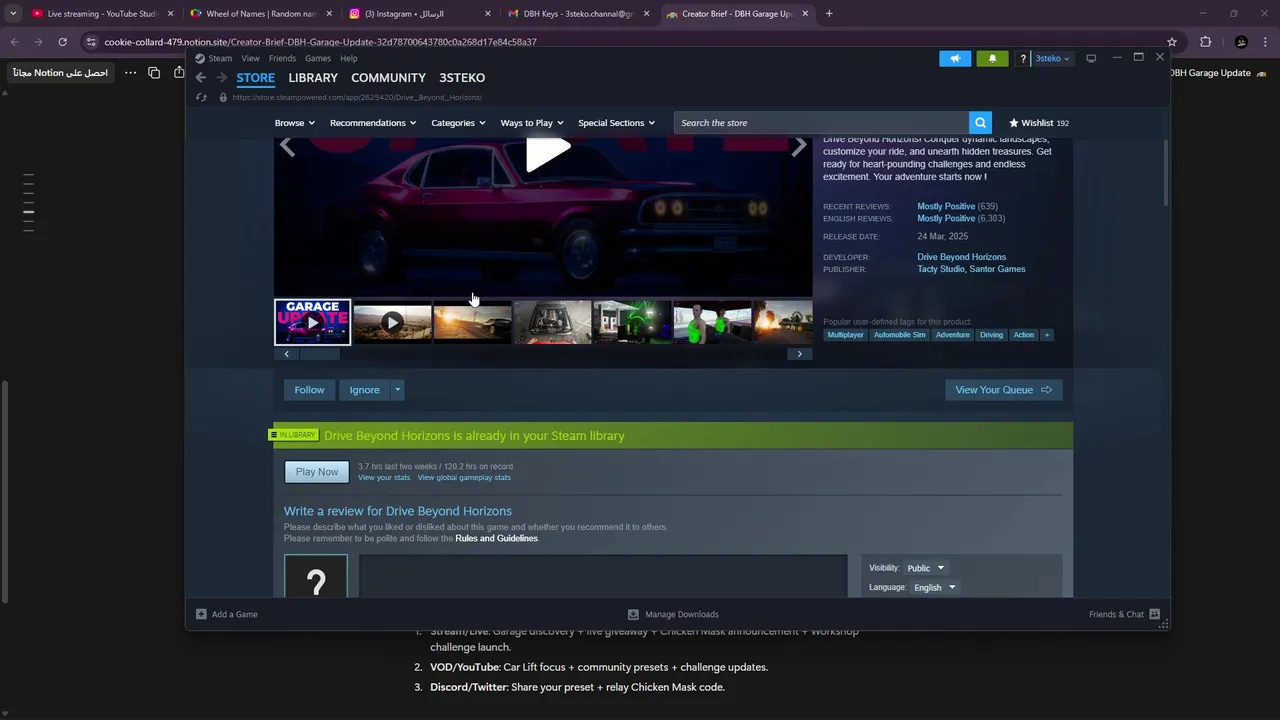Expand the Browse dropdown
Viewport: 1280px width, 720px height.
click(x=295, y=123)
